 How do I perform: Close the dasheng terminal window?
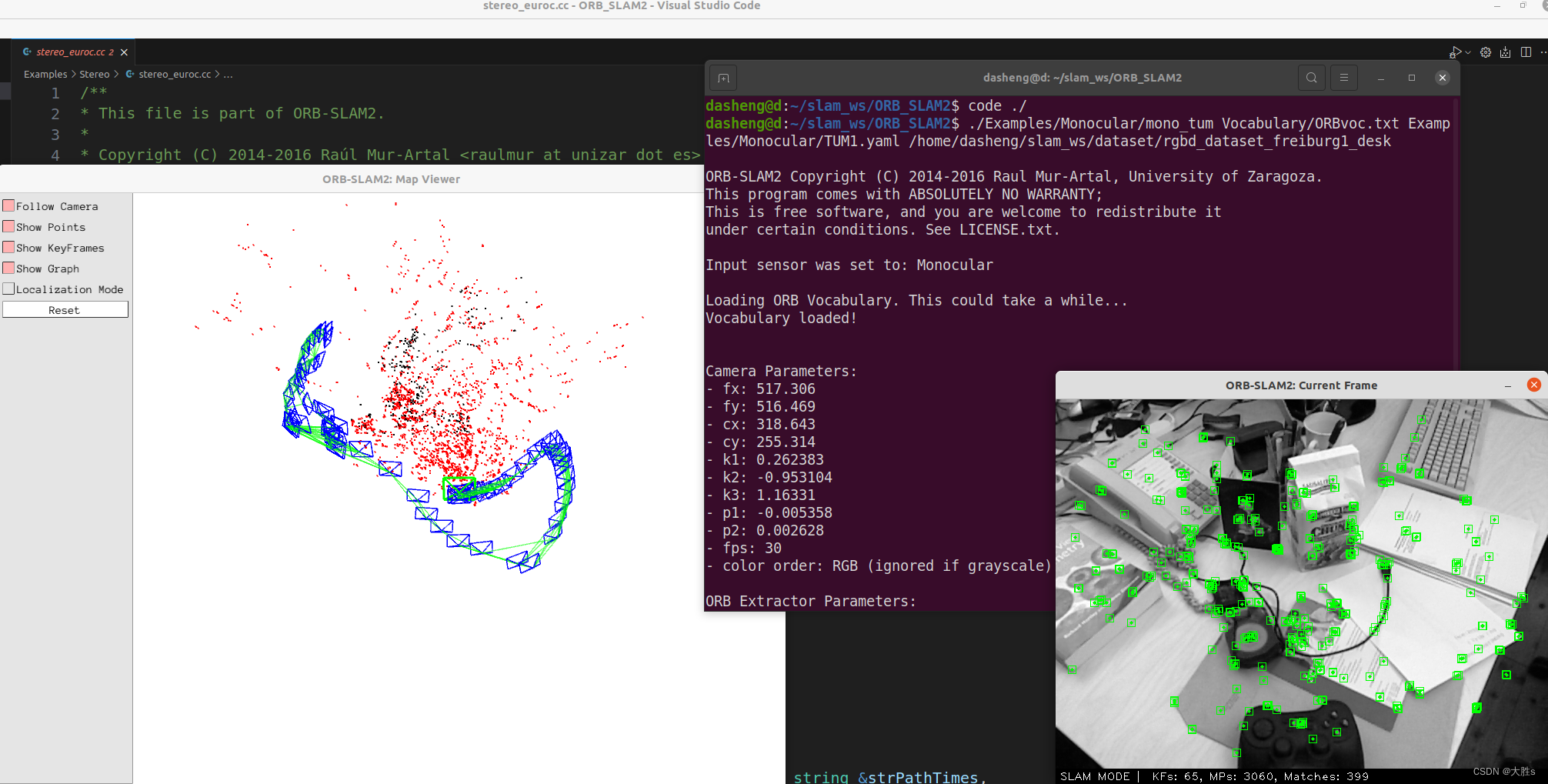point(1443,78)
